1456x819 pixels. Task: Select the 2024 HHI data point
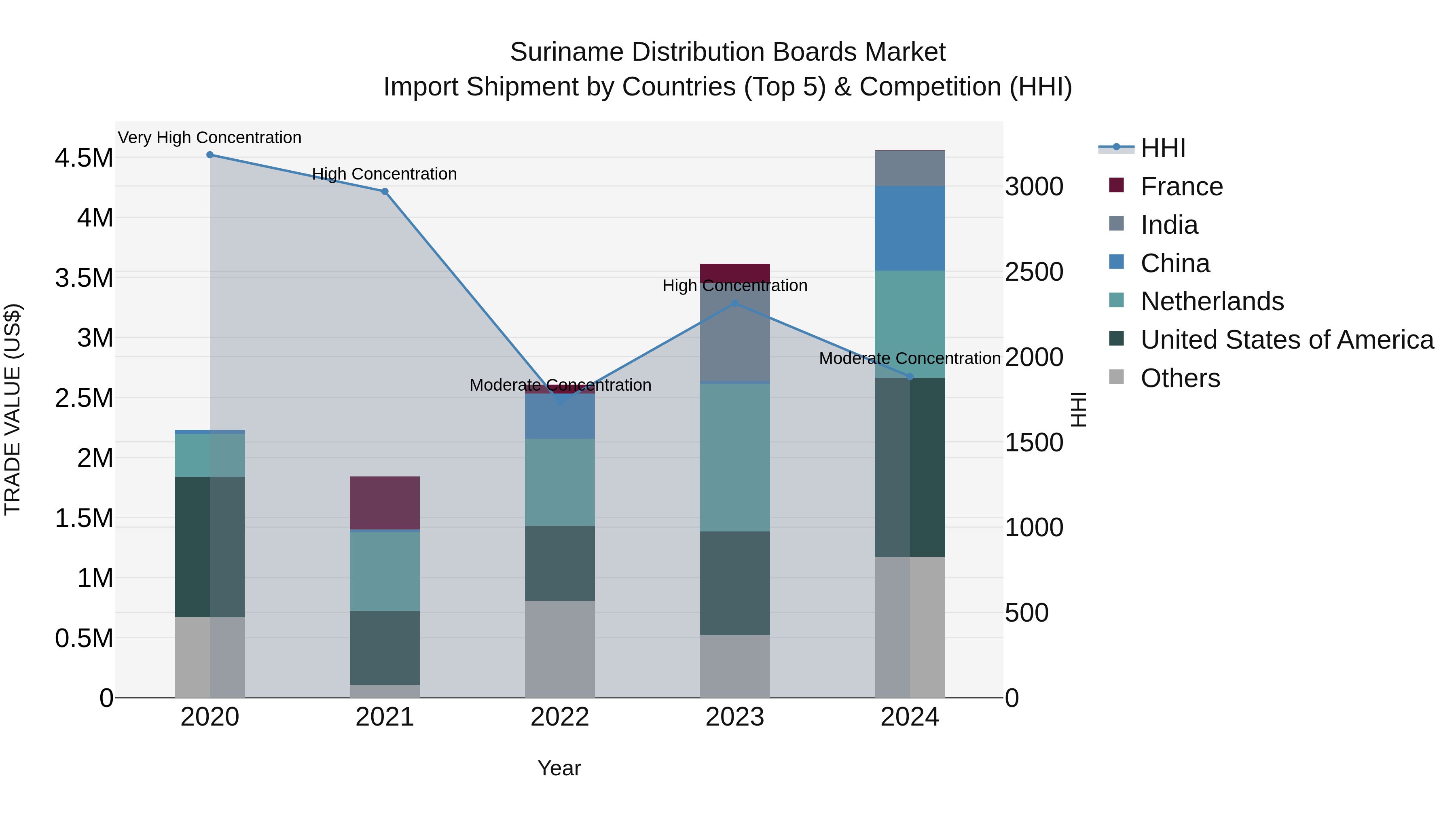(910, 377)
